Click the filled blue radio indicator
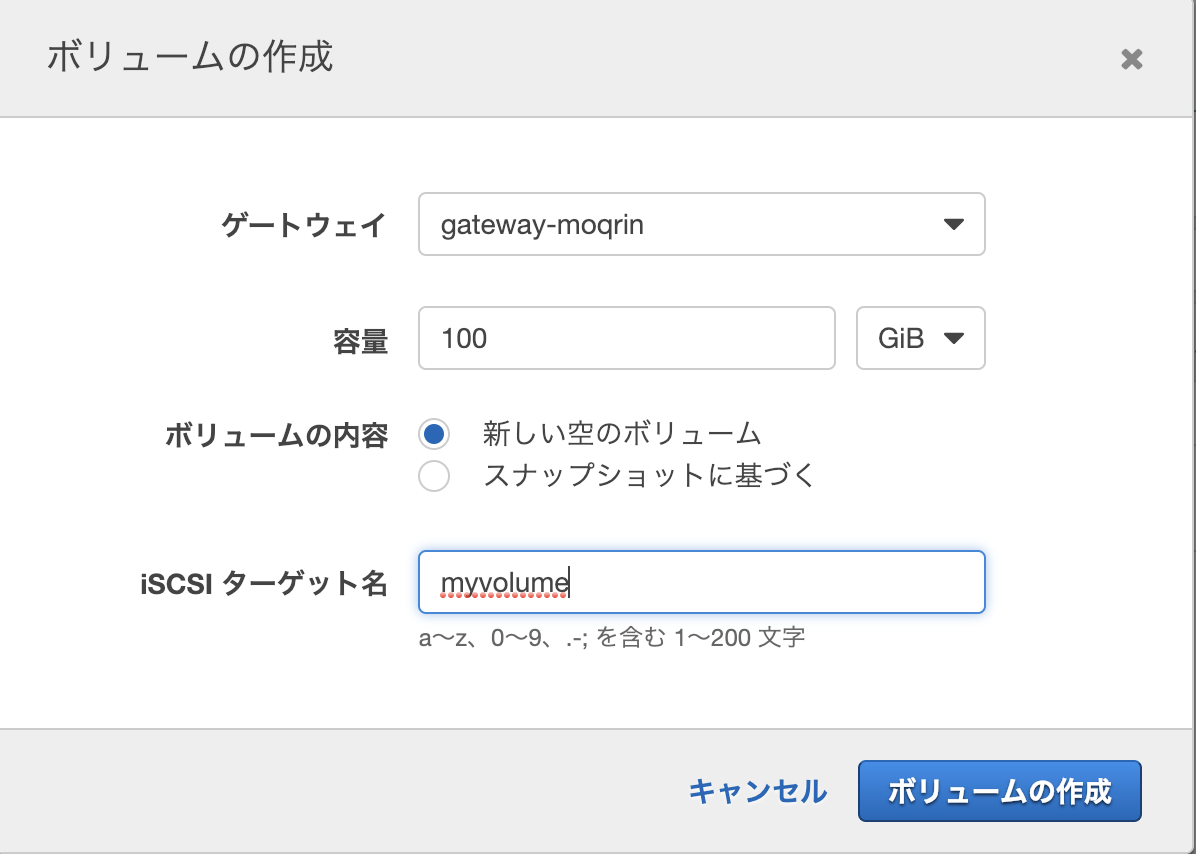 434,434
